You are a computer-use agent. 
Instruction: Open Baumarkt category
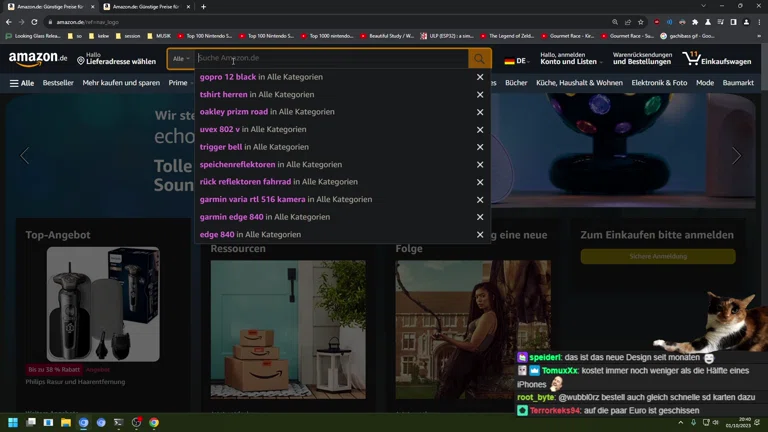738,83
